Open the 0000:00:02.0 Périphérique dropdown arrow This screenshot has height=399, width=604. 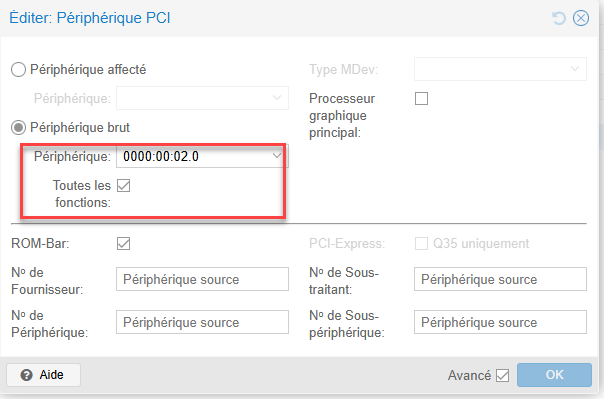[x=277, y=156]
